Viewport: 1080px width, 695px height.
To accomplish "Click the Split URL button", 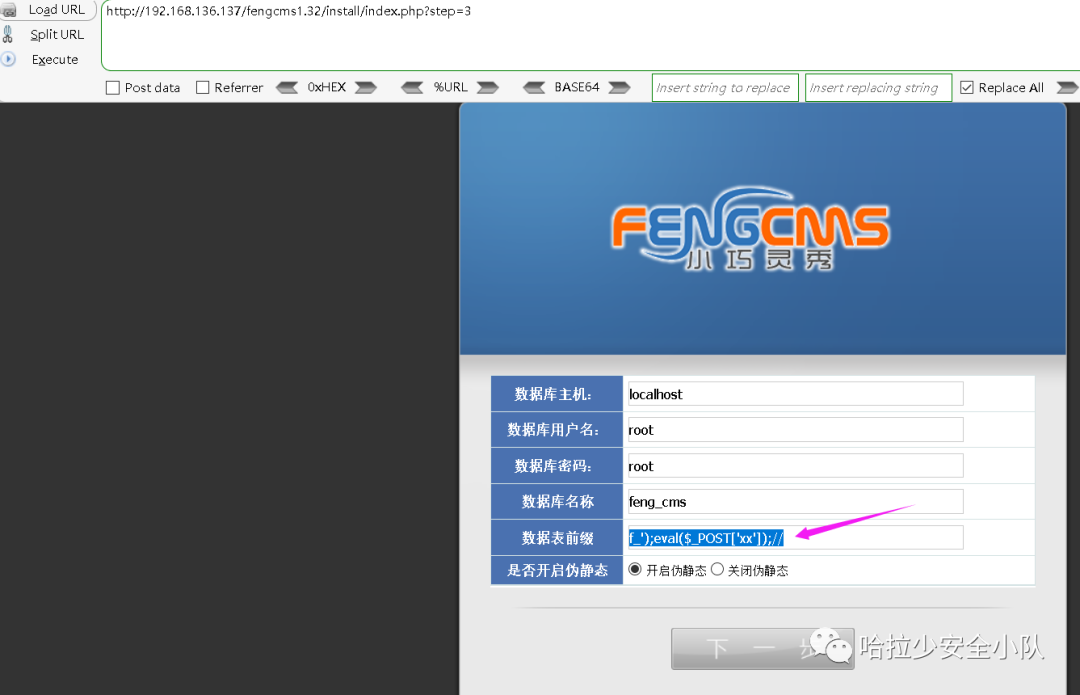I will point(56,34).
